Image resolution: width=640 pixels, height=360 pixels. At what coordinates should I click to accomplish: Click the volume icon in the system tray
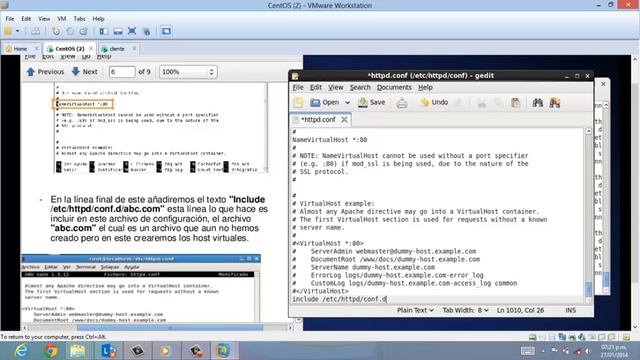(x=588, y=351)
